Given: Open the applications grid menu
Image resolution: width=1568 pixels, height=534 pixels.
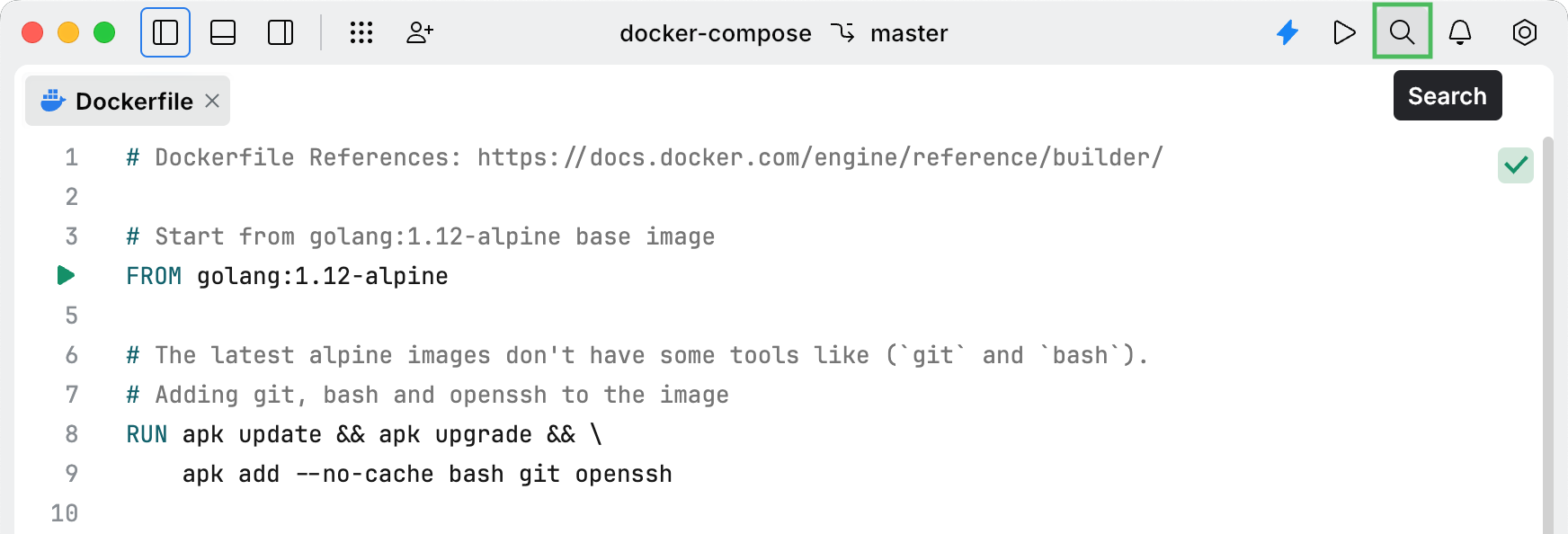Looking at the screenshot, I should coord(361,32).
